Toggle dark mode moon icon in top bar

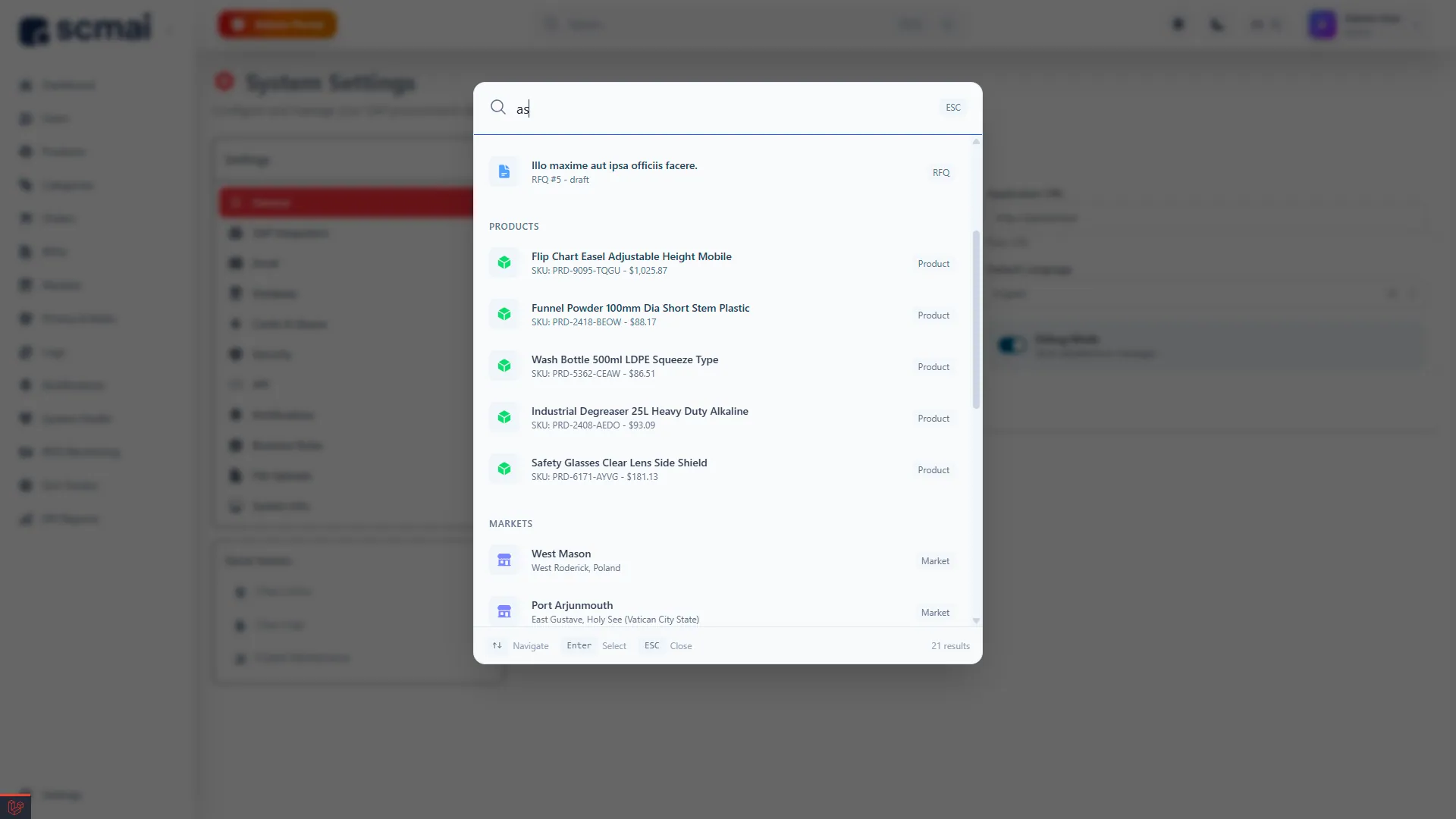tap(1217, 24)
